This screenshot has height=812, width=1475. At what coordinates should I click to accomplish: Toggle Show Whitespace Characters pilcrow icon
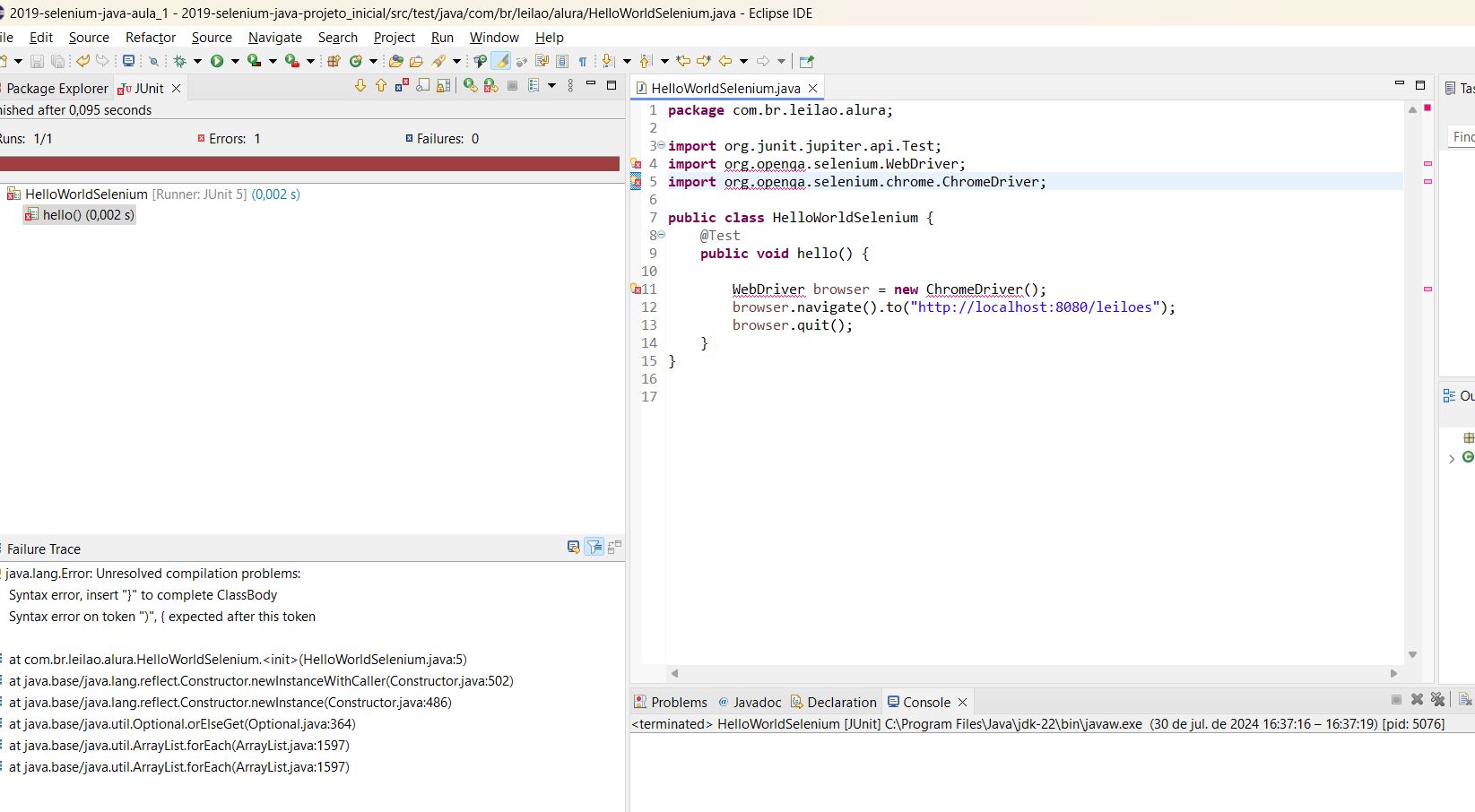point(583,61)
